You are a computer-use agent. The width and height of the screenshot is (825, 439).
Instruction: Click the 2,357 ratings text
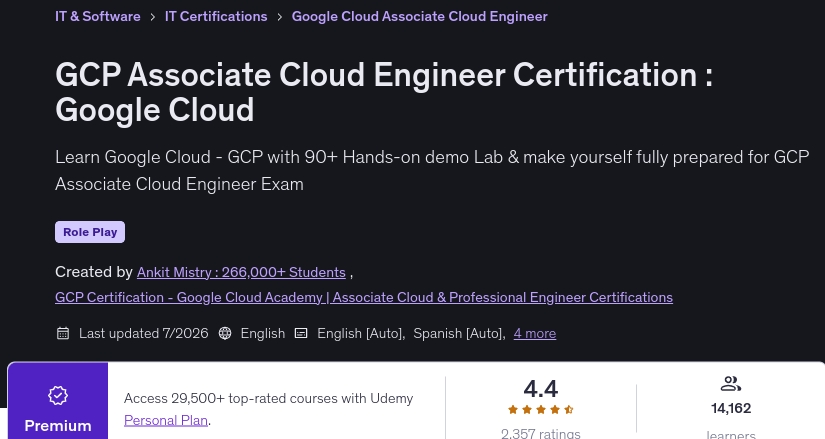click(x=541, y=434)
